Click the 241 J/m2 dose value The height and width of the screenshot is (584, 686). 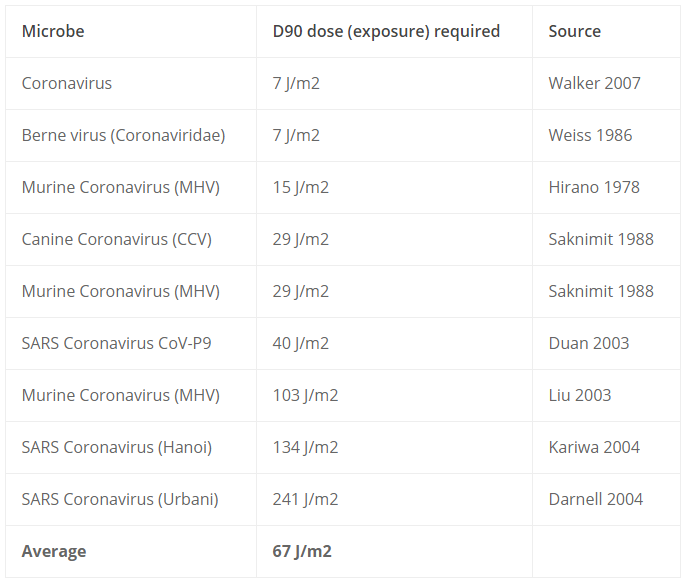coord(305,500)
